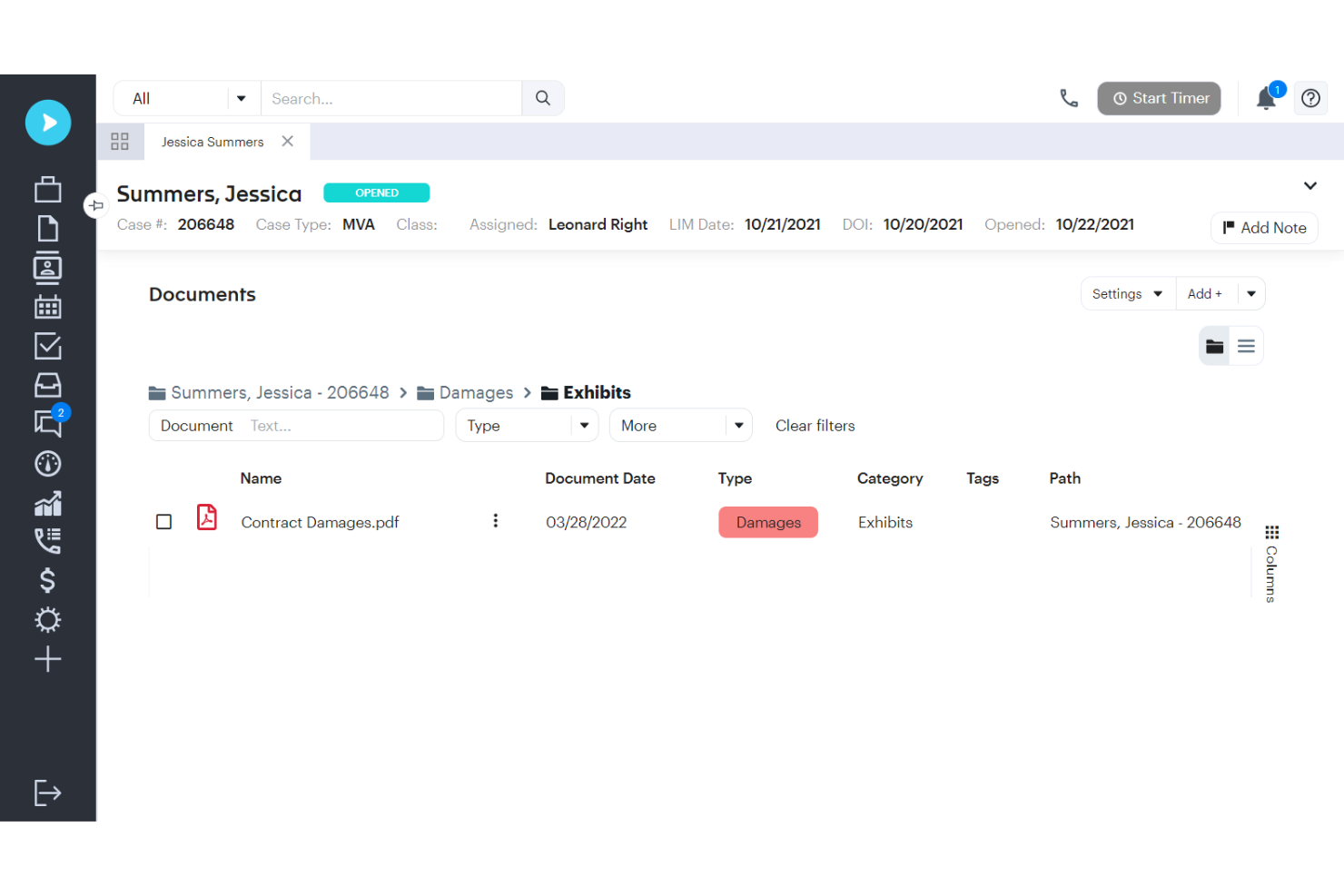Open the dashboard grid icon beside the tabs
This screenshot has width=1344, height=896.
120,142
